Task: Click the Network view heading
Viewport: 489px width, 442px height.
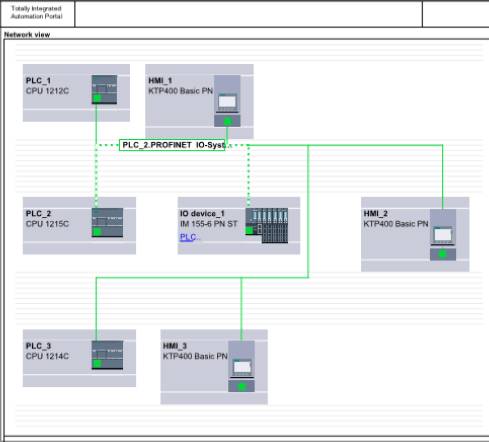Action: 27,35
